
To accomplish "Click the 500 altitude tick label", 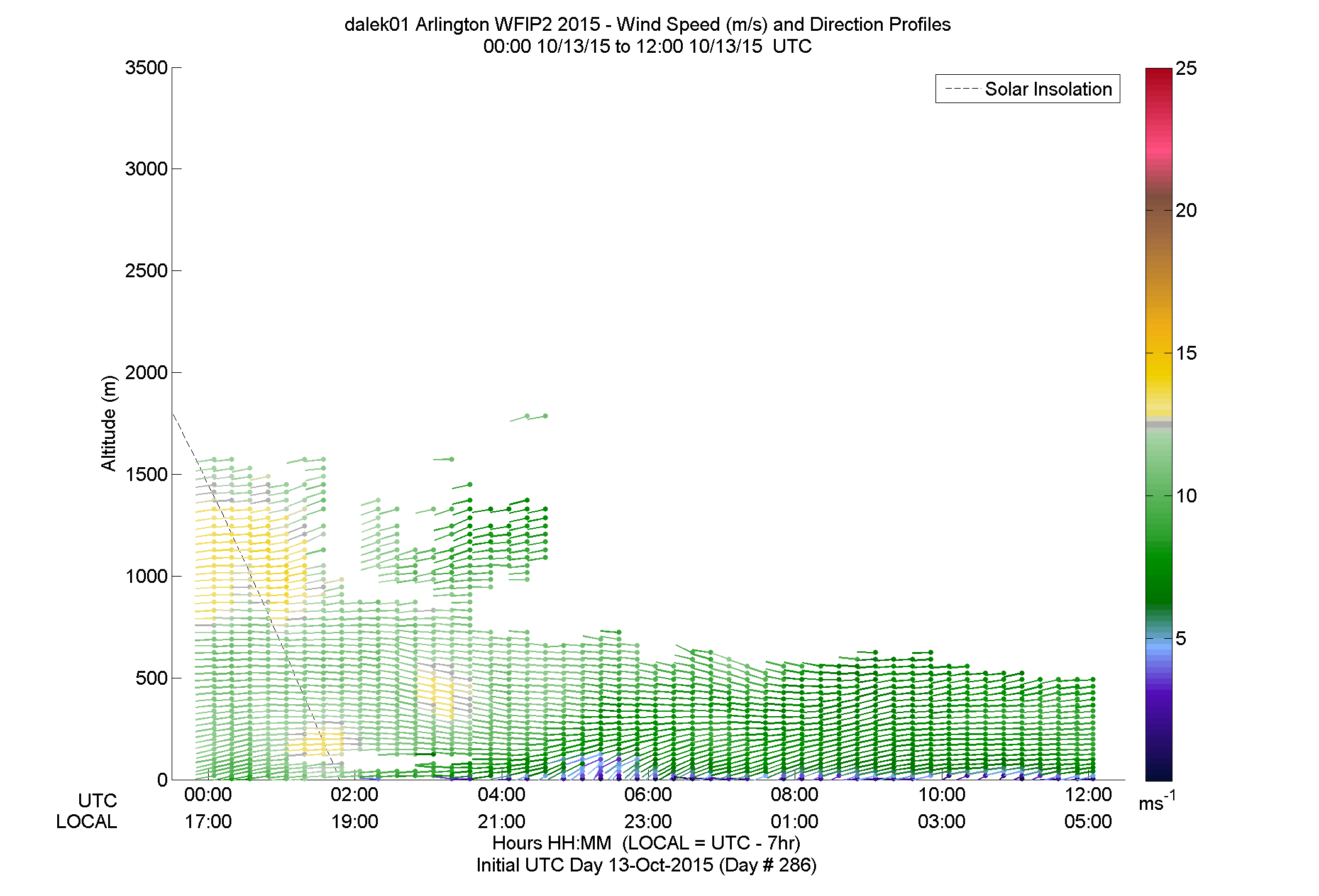I will 152,678.
